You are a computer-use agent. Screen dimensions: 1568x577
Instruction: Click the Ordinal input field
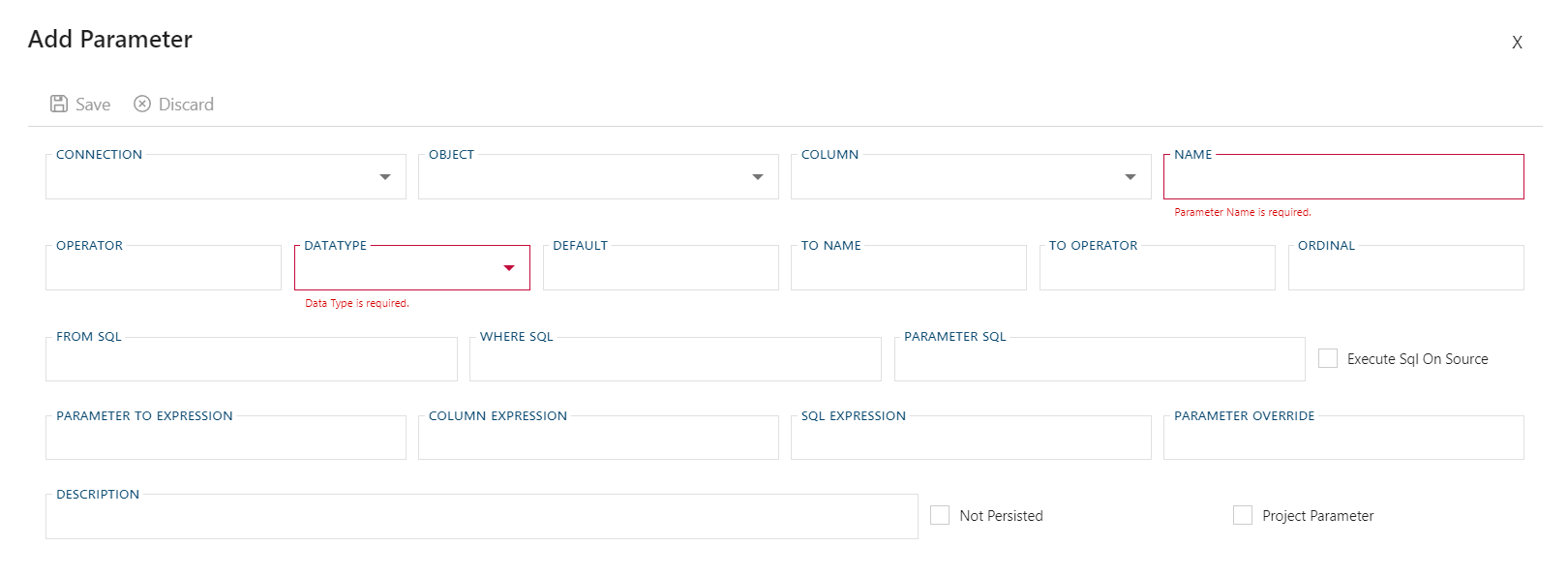coord(1405,269)
